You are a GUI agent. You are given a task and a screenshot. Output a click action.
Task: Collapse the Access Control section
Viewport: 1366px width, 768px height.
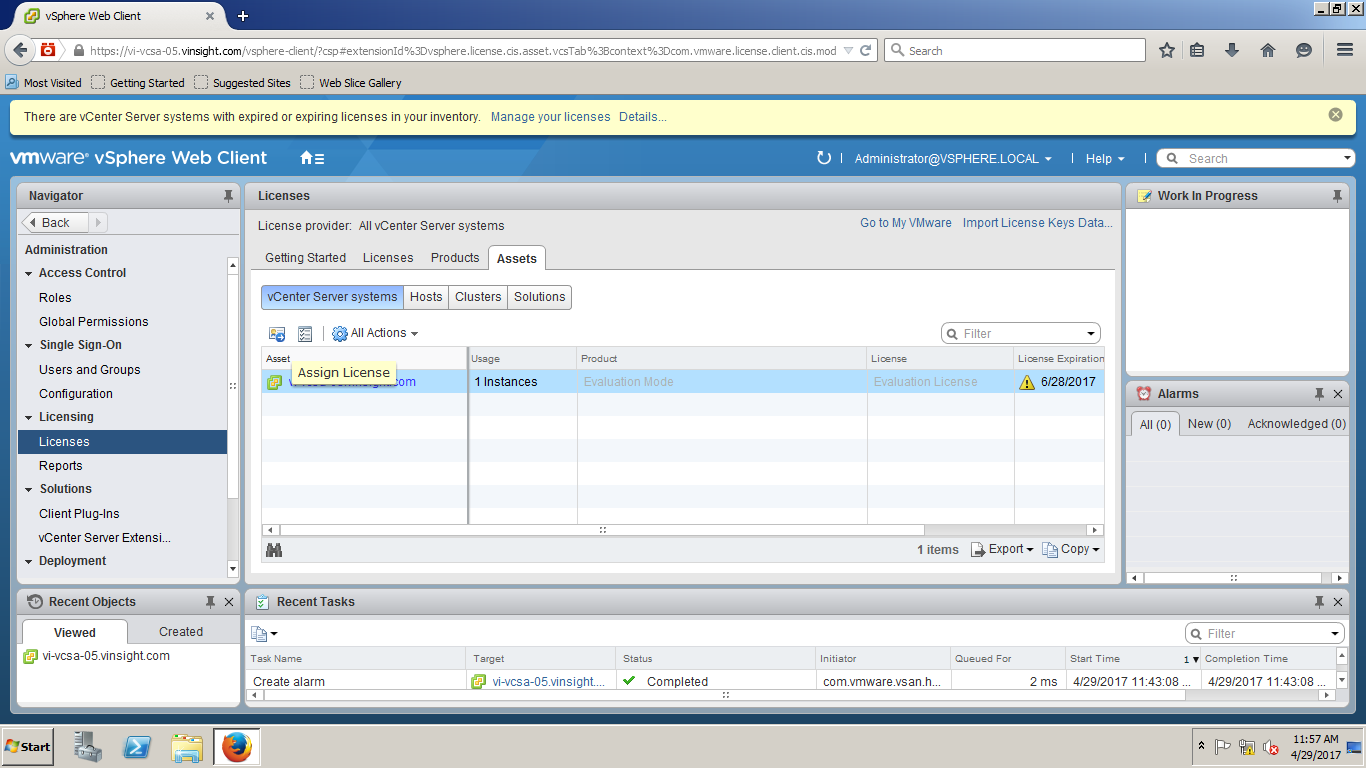[29, 273]
